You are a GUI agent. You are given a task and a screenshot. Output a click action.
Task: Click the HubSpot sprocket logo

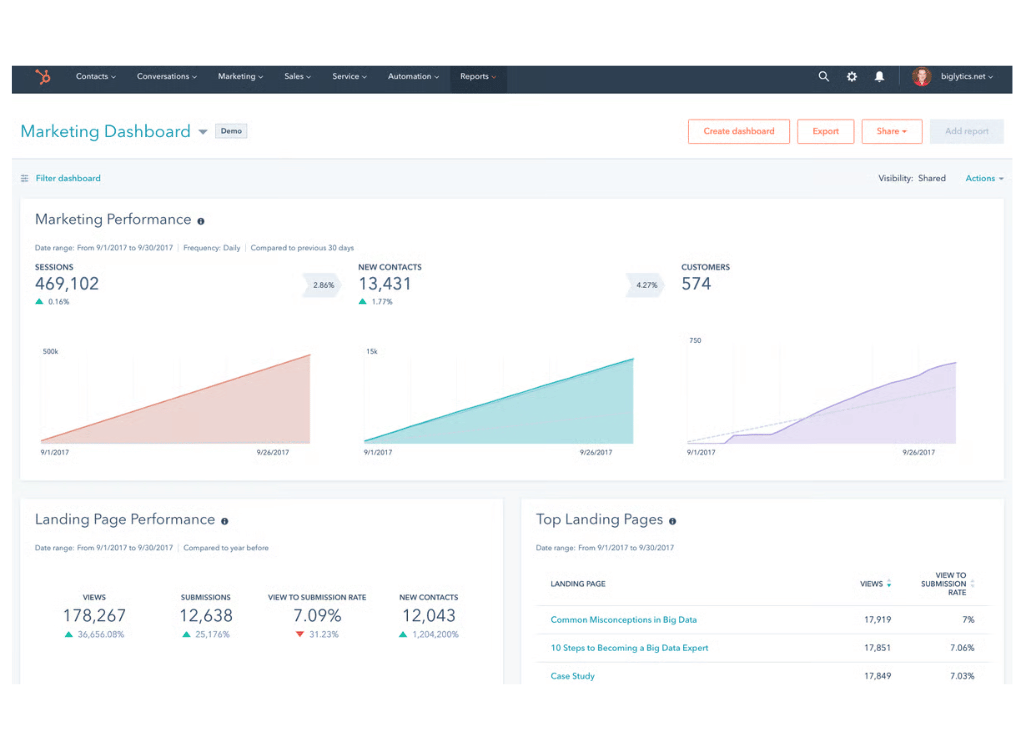(42, 76)
